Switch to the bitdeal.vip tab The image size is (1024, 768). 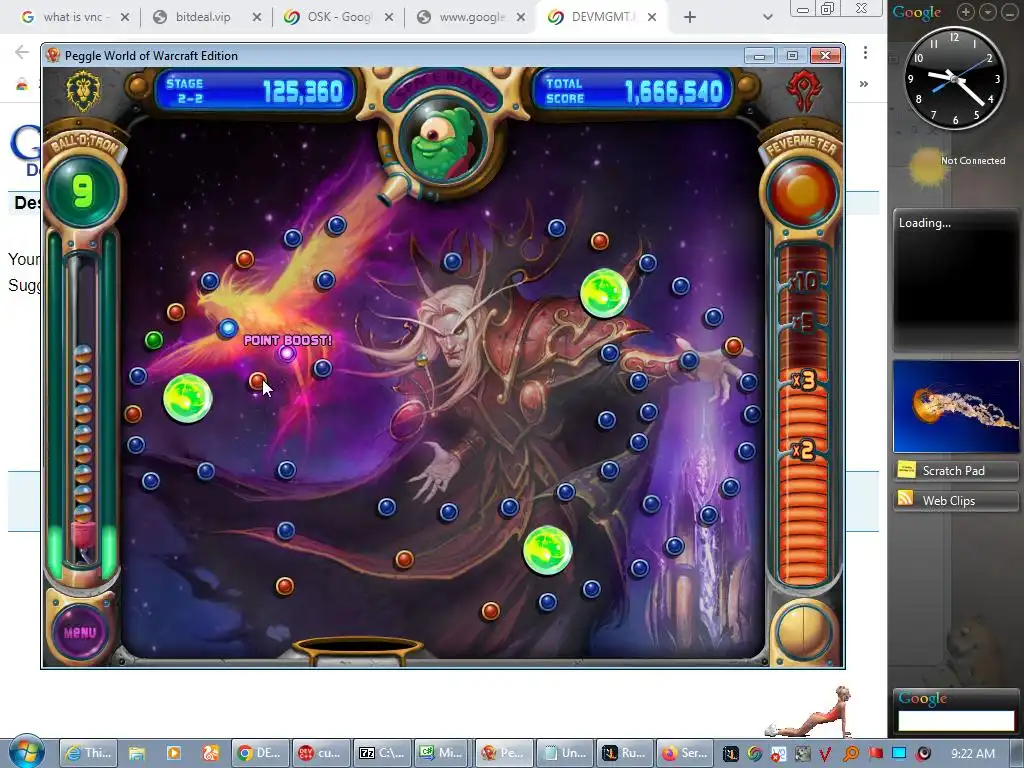202,17
